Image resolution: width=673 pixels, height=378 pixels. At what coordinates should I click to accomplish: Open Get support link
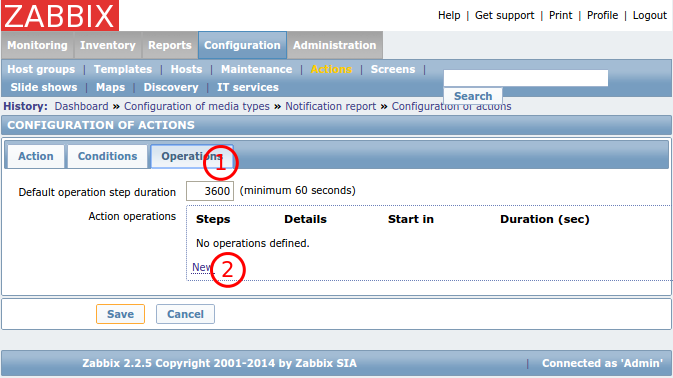pyautogui.click(x=504, y=15)
